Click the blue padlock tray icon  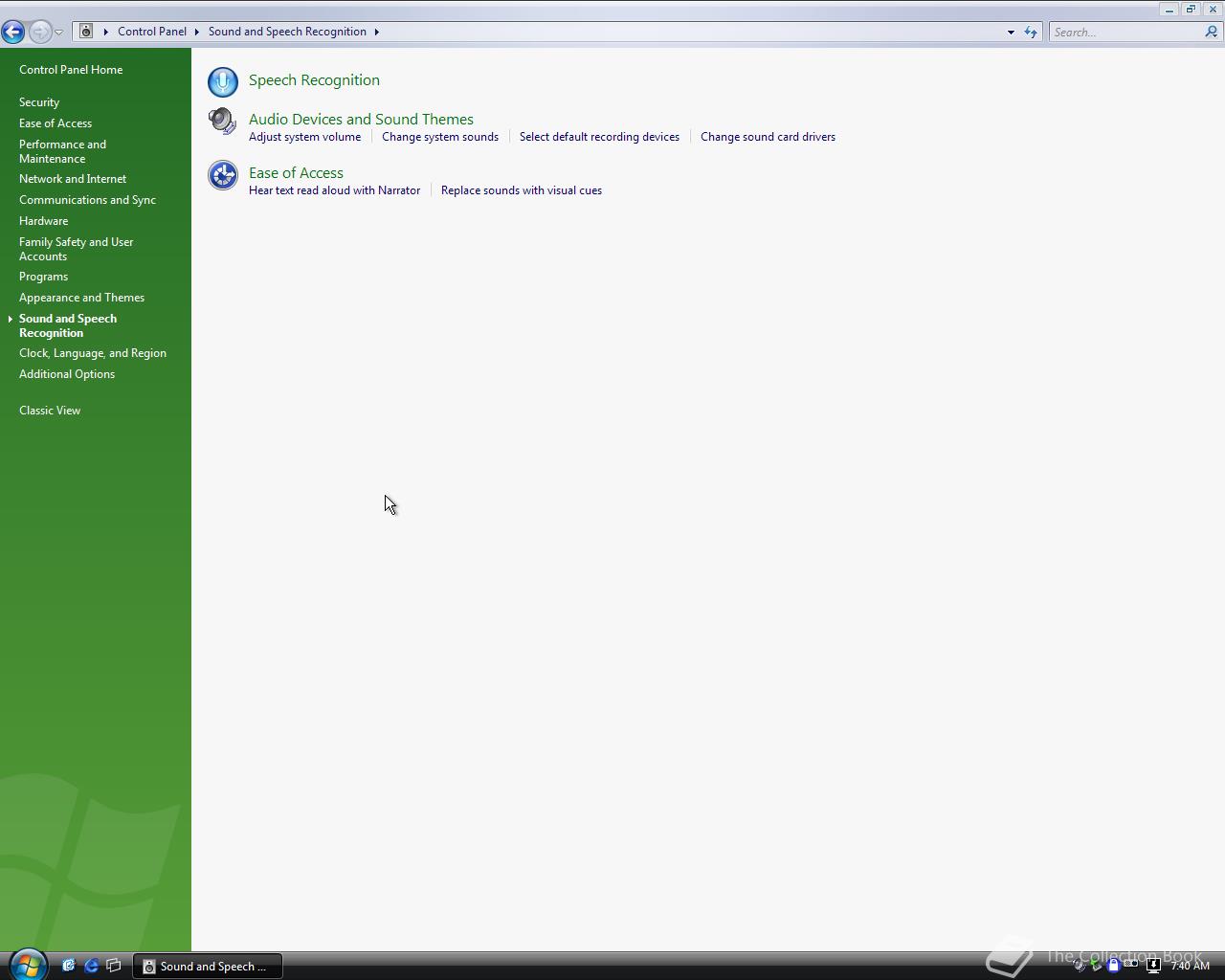click(x=1113, y=966)
